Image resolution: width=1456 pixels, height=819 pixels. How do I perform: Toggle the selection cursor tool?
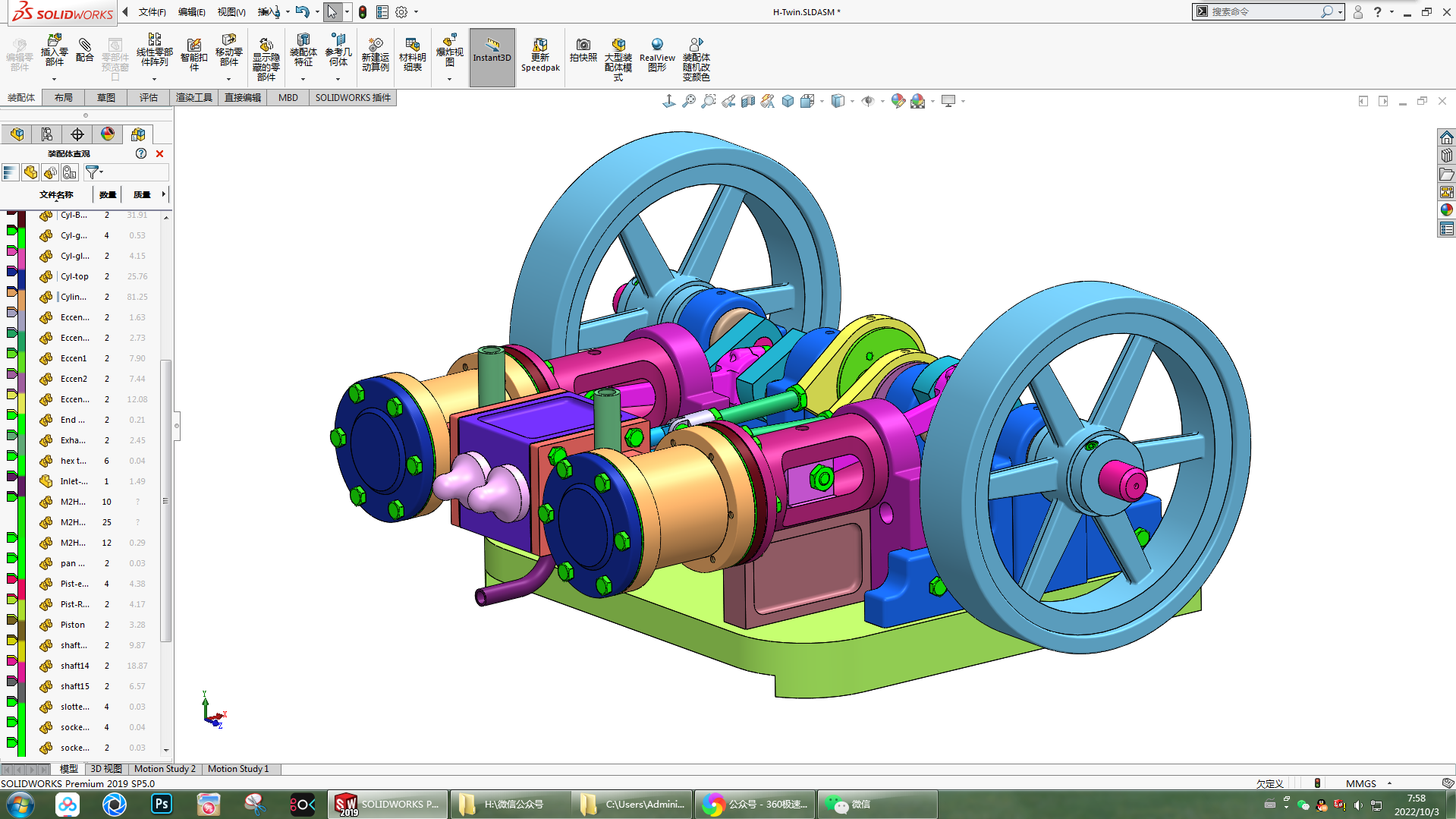[x=332, y=12]
